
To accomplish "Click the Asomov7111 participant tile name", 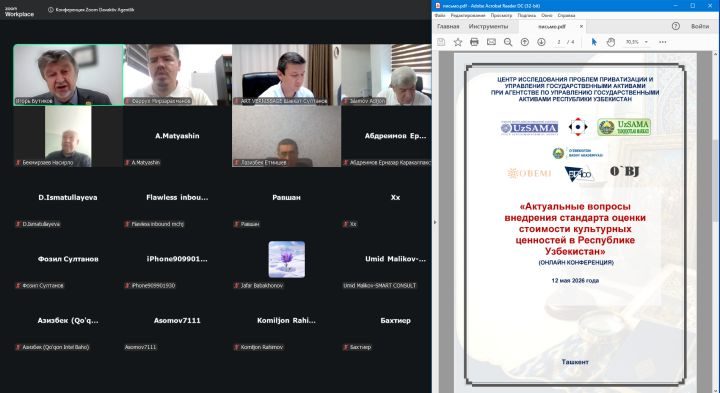I will point(177,320).
